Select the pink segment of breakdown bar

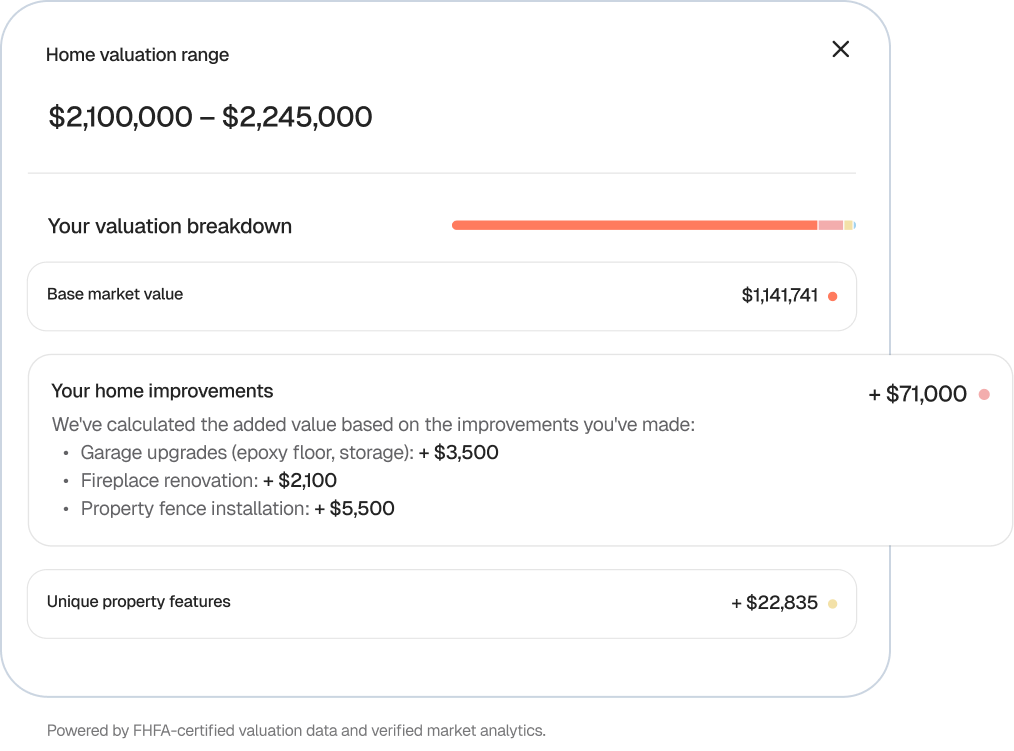pyautogui.click(x=830, y=225)
